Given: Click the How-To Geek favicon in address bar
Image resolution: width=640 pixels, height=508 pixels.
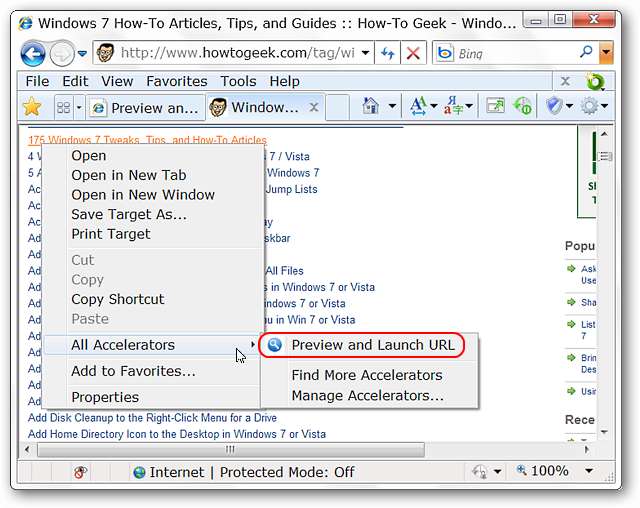Looking at the screenshot, I should (105, 53).
